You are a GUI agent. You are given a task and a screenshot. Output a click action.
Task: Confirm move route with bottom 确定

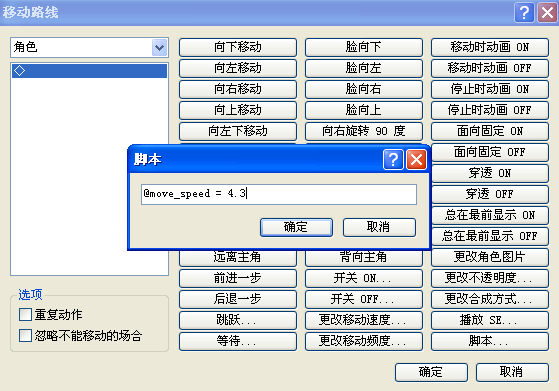pos(431,372)
